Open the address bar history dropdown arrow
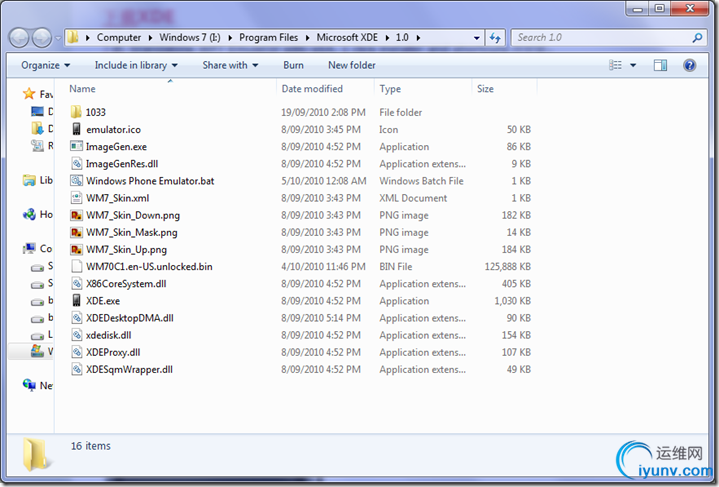719x487 pixels. point(476,38)
